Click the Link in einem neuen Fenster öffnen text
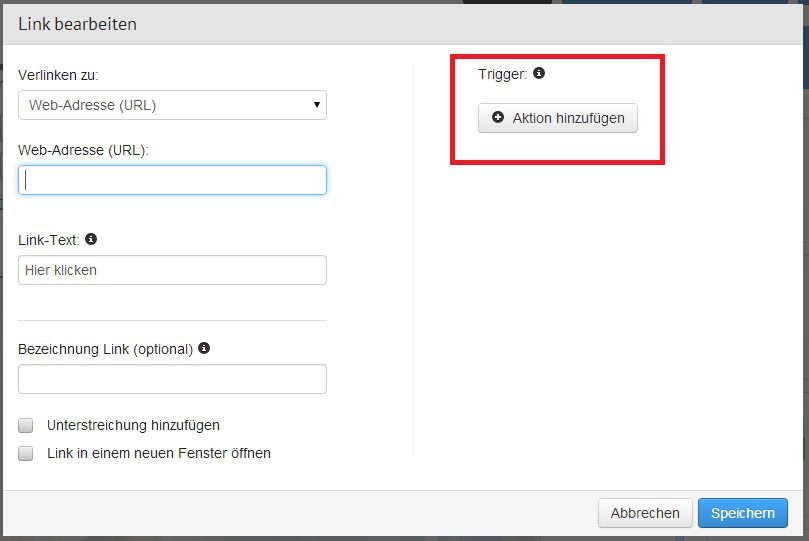 [x=158, y=454]
